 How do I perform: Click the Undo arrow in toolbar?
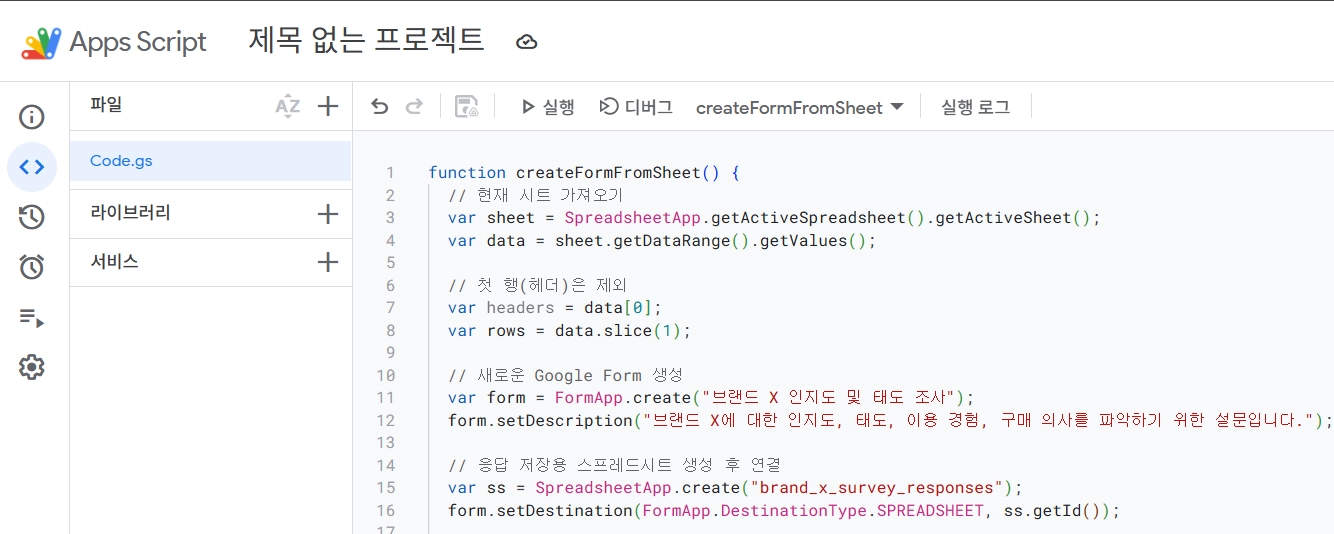click(379, 107)
